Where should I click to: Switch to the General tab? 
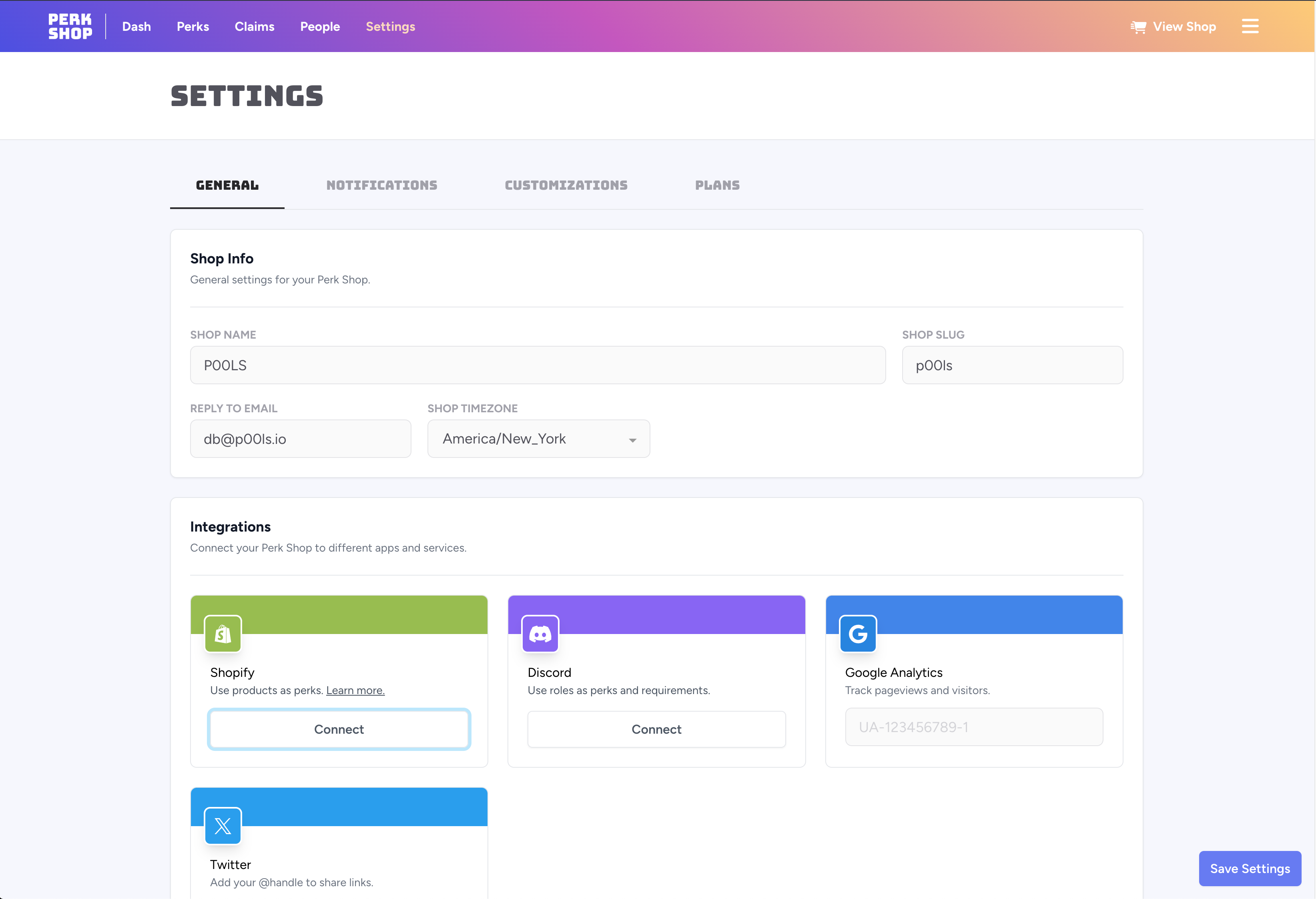[227, 185]
